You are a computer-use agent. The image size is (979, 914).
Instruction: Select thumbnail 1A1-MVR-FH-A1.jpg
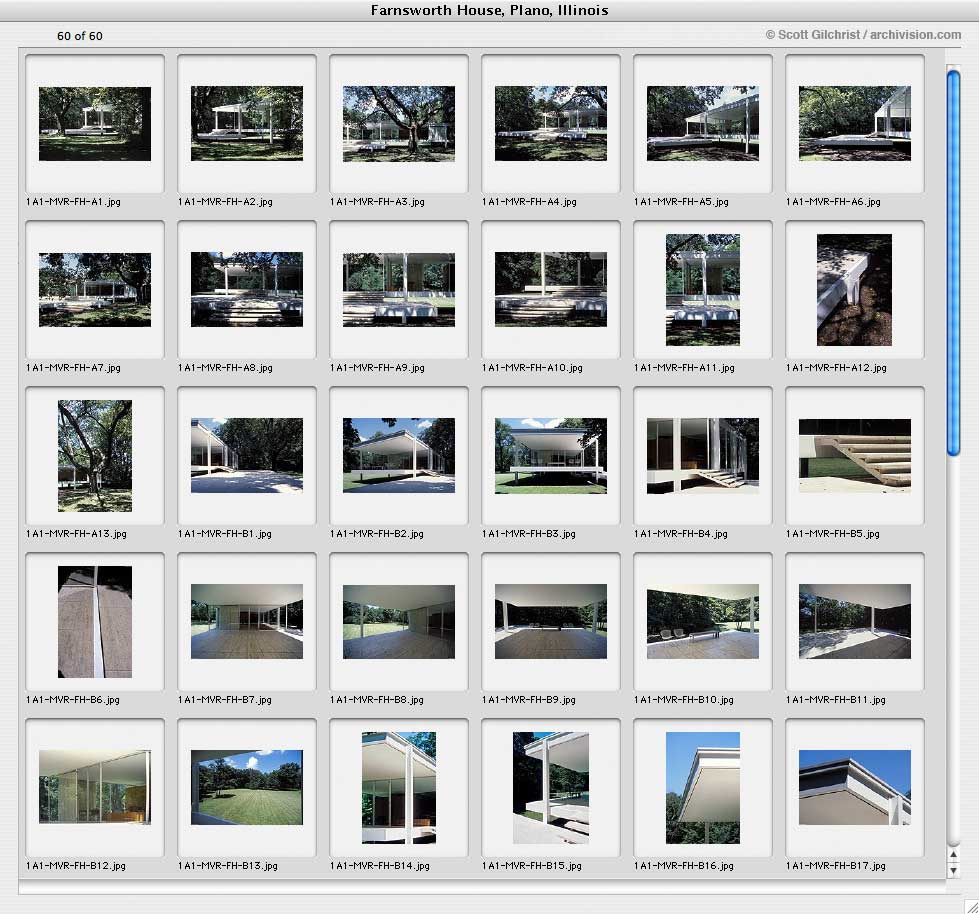coord(95,124)
